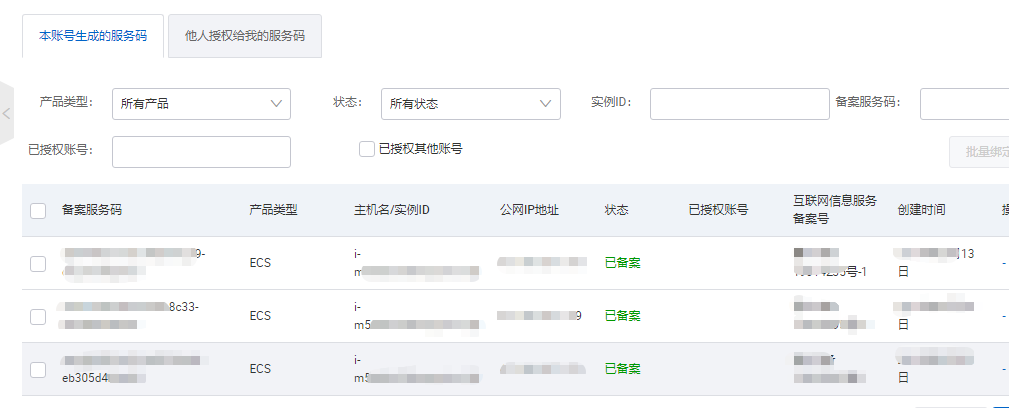Click the 批量绑定 button
The image size is (1009, 408).
coord(980,151)
